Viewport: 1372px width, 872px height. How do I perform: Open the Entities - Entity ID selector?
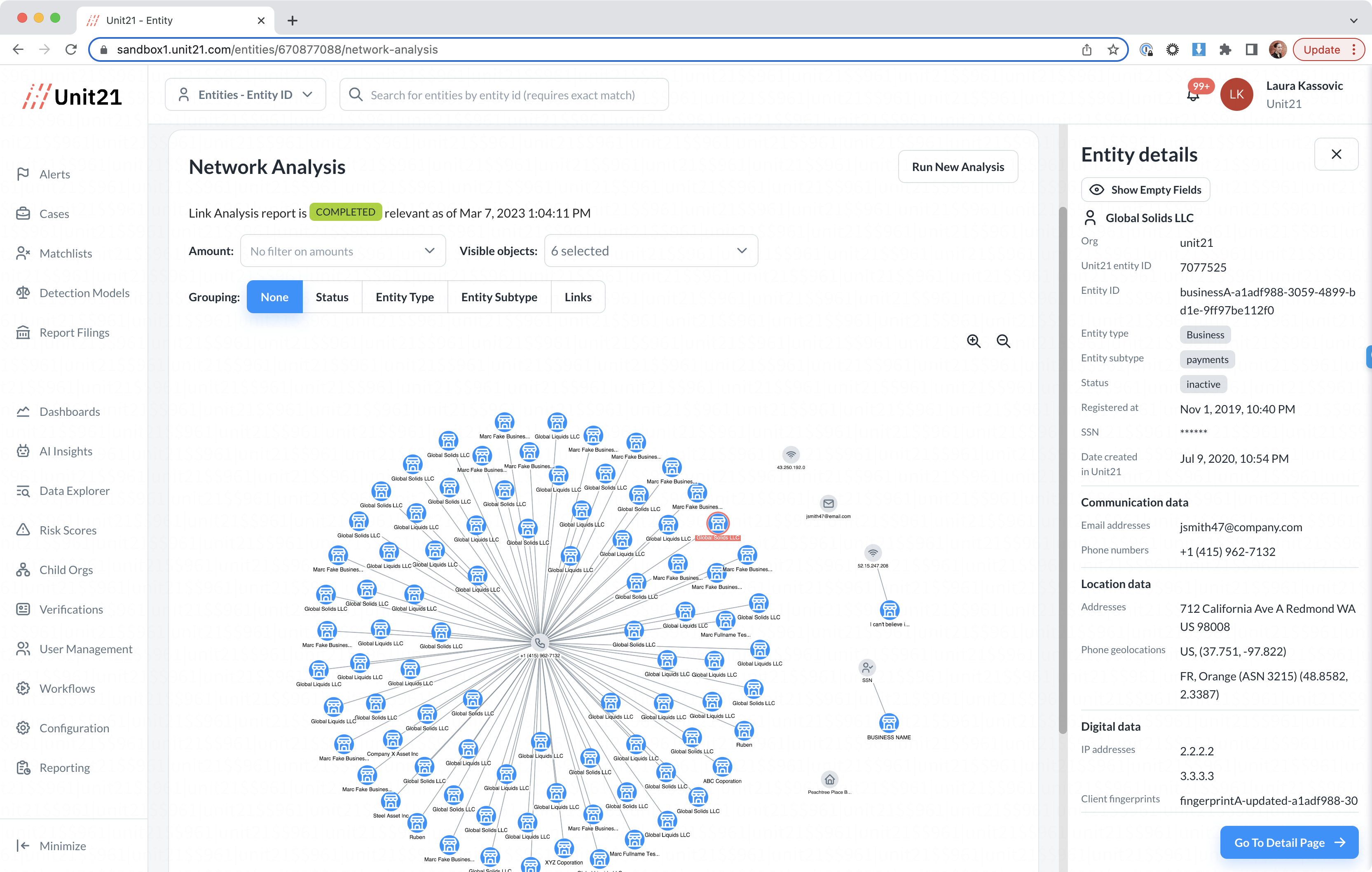tap(245, 95)
